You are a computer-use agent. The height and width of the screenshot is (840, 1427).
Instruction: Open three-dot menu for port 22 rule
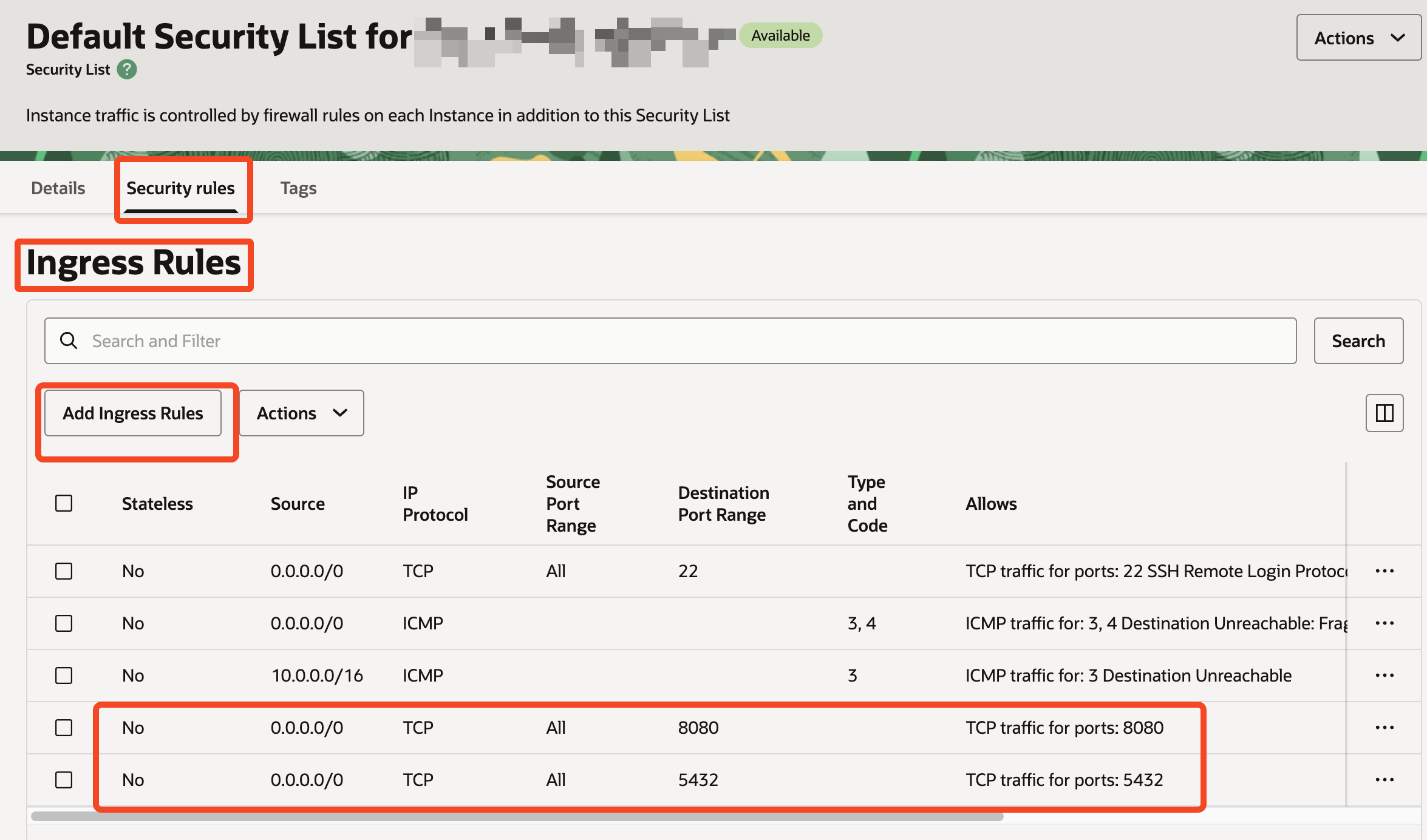(1384, 571)
